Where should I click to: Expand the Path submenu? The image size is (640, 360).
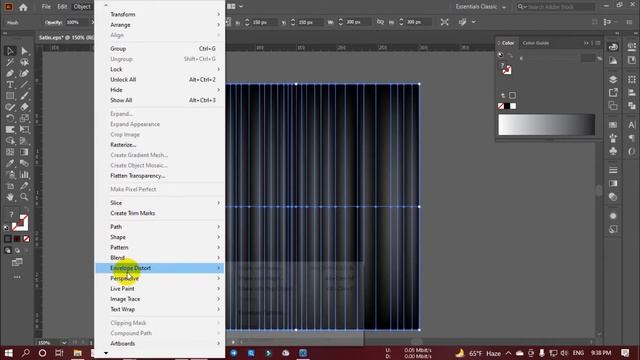[x=160, y=227]
